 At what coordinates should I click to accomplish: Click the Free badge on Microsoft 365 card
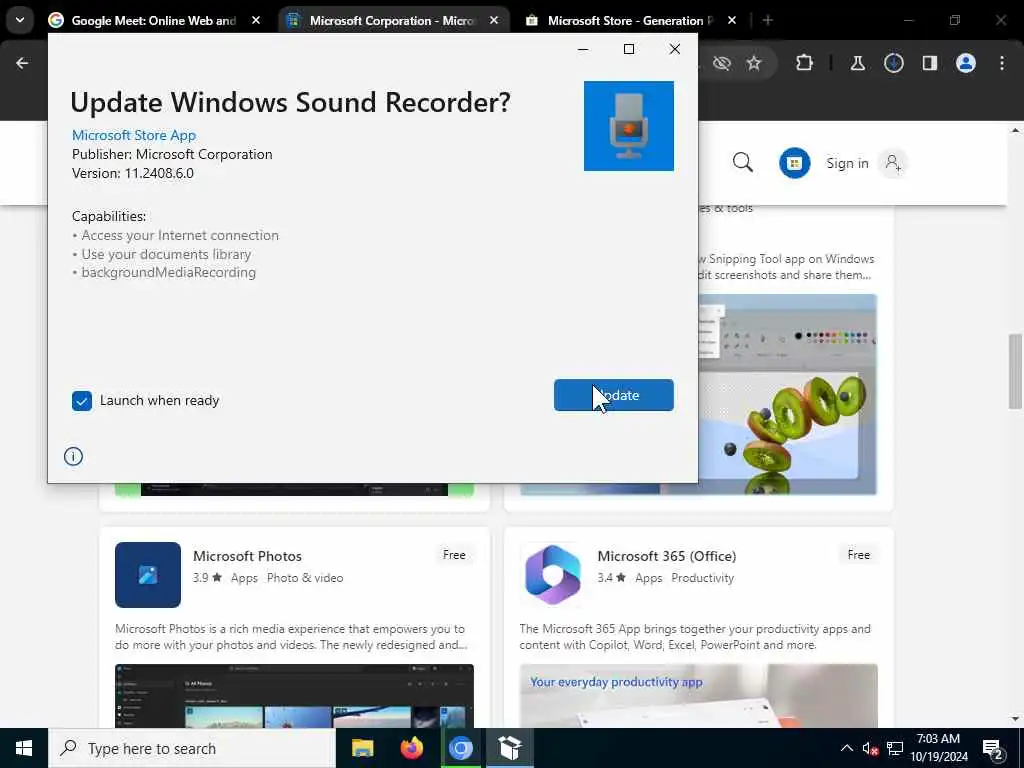(858, 555)
